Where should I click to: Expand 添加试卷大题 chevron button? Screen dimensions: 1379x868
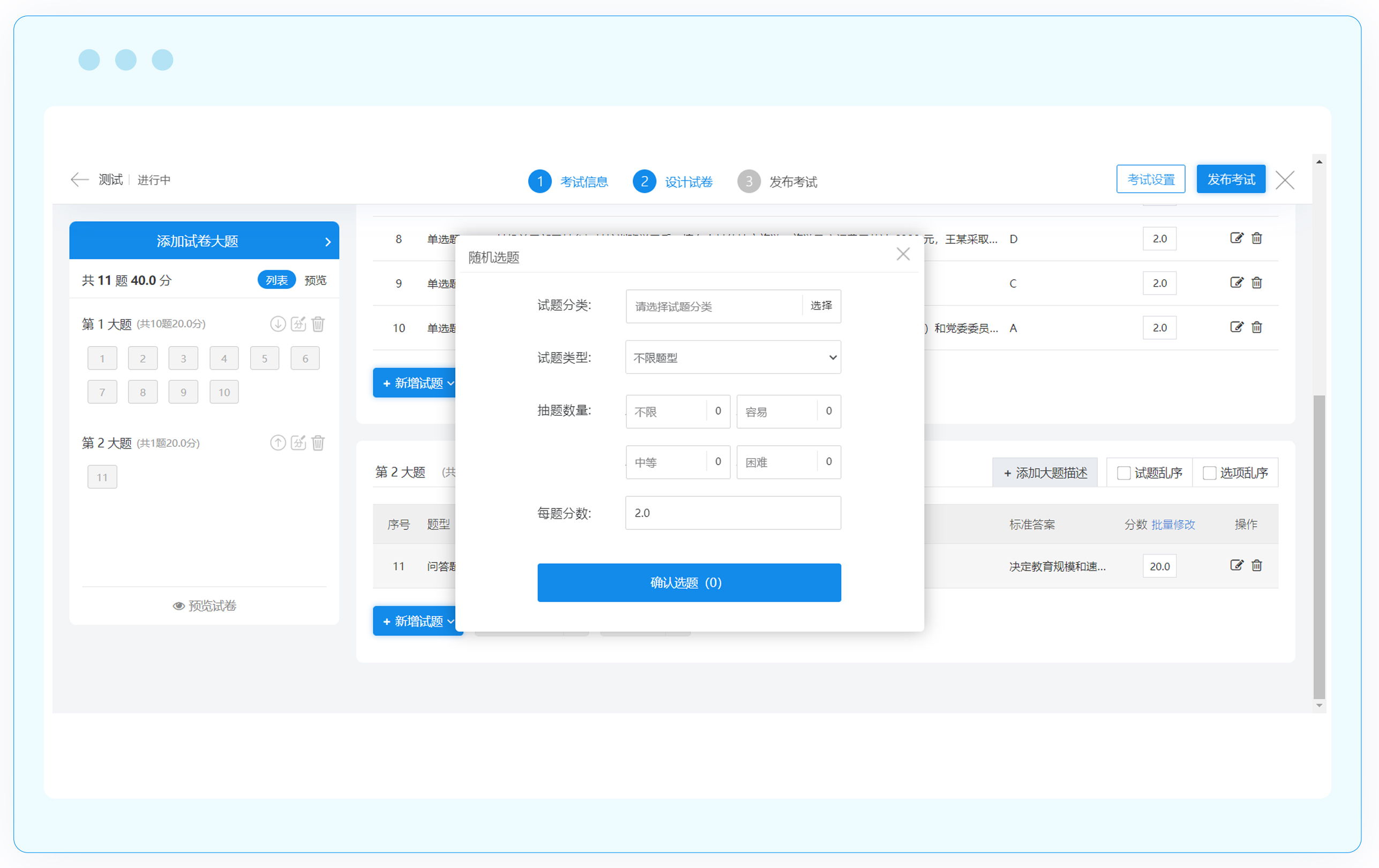pyautogui.click(x=327, y=242)
